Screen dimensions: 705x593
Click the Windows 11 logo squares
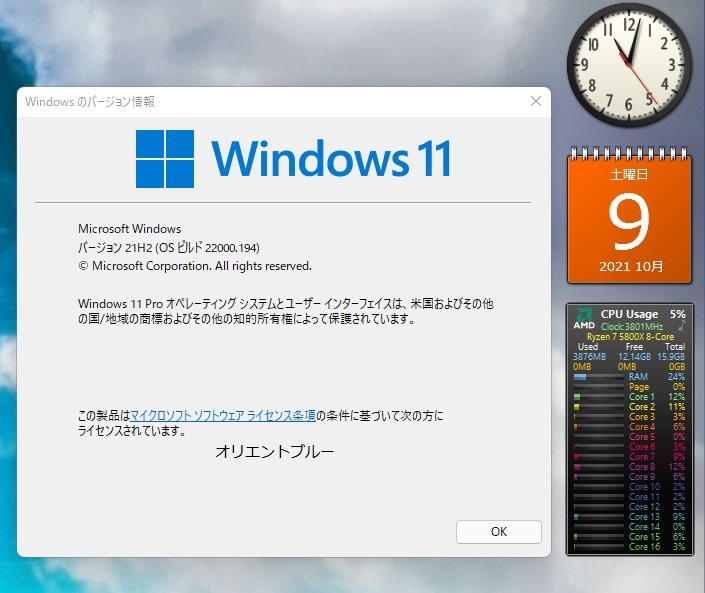tap(165, 159)
